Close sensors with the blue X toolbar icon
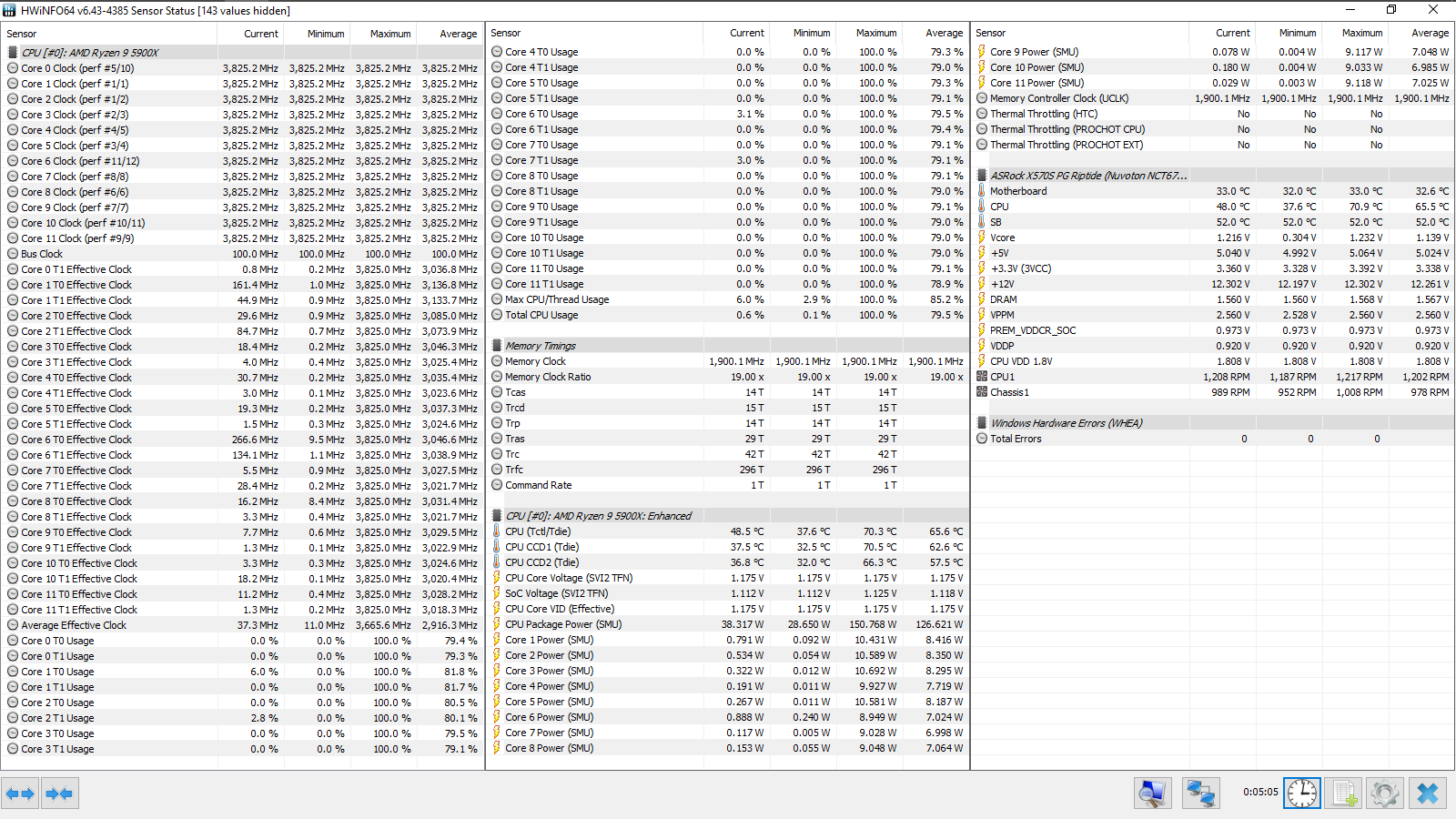This screenshot has height=819, width=1456. coord(1428,794)
